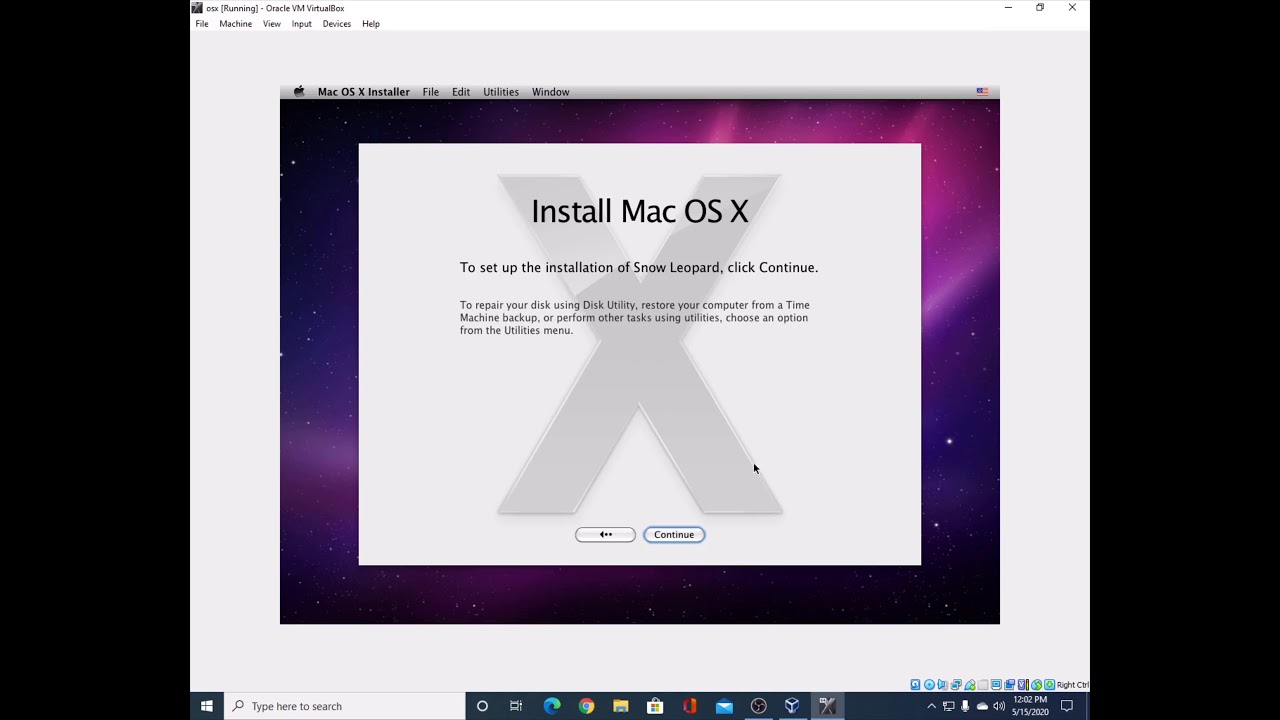Click the USB devices status icon
This screenshot has height=720, width=1280.
tap(969, 685)
